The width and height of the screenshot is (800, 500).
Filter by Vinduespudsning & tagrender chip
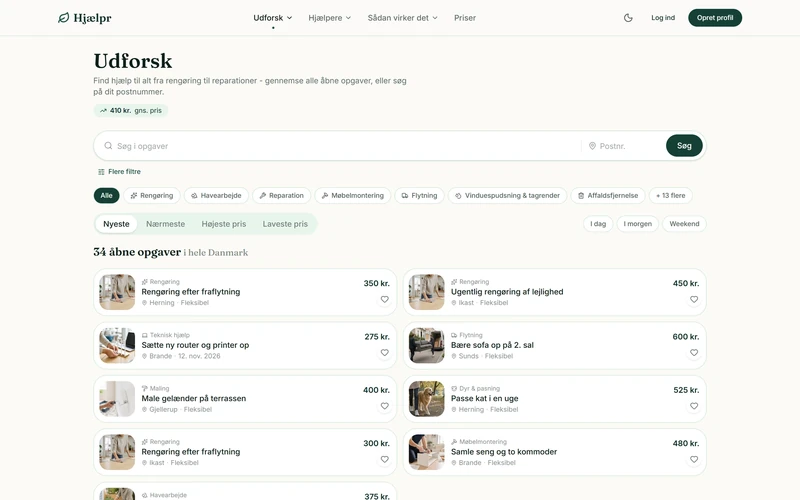pyautogui.click(x=507, y=195)
